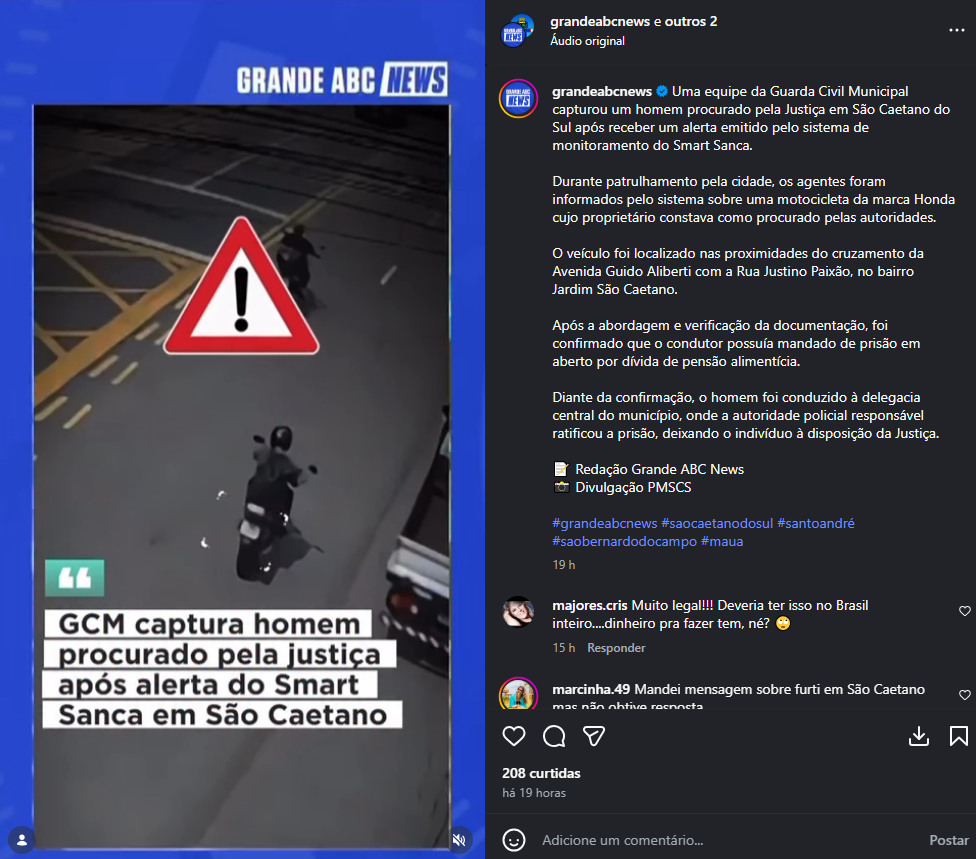Screen dimensions: 976x859
Task: Show tagged people icon on video
Action: [22, 840]
